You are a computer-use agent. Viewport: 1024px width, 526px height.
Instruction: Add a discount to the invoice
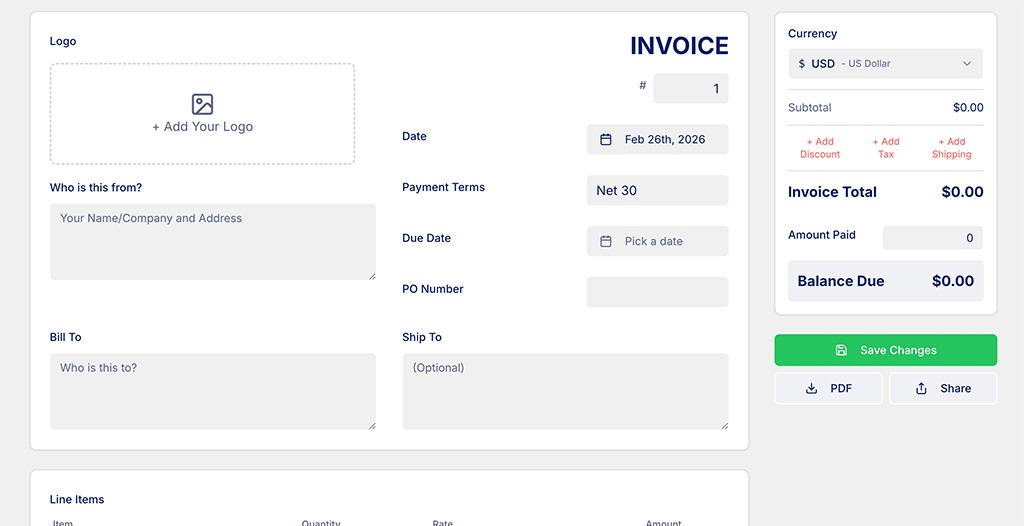coord(820,148)
